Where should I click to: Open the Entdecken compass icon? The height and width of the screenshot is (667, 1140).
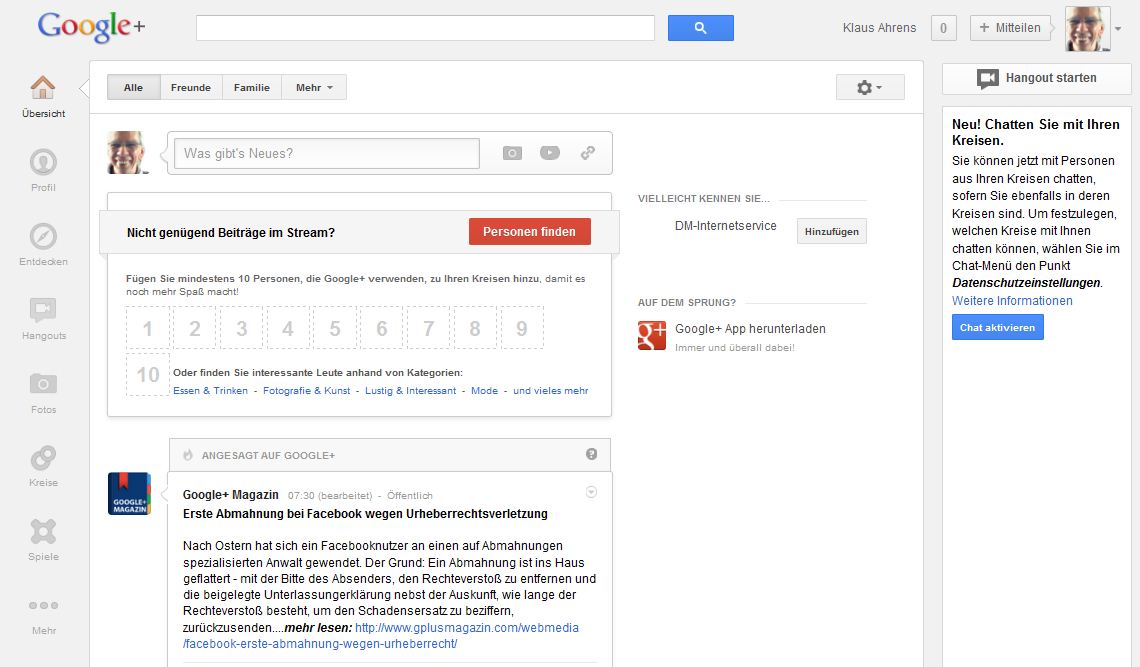click(43, 236)
